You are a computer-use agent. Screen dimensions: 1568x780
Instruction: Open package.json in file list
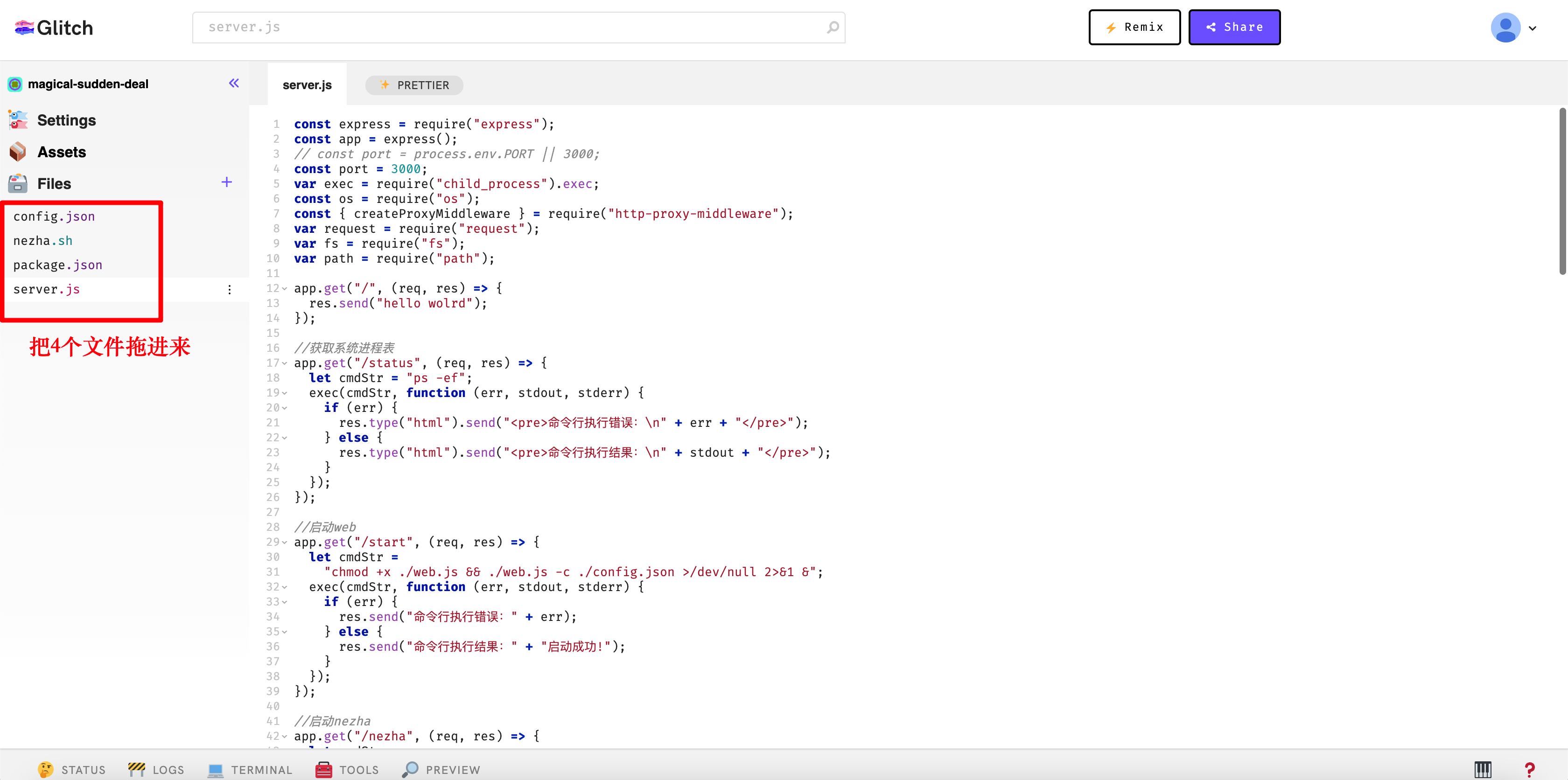(58, 265)
